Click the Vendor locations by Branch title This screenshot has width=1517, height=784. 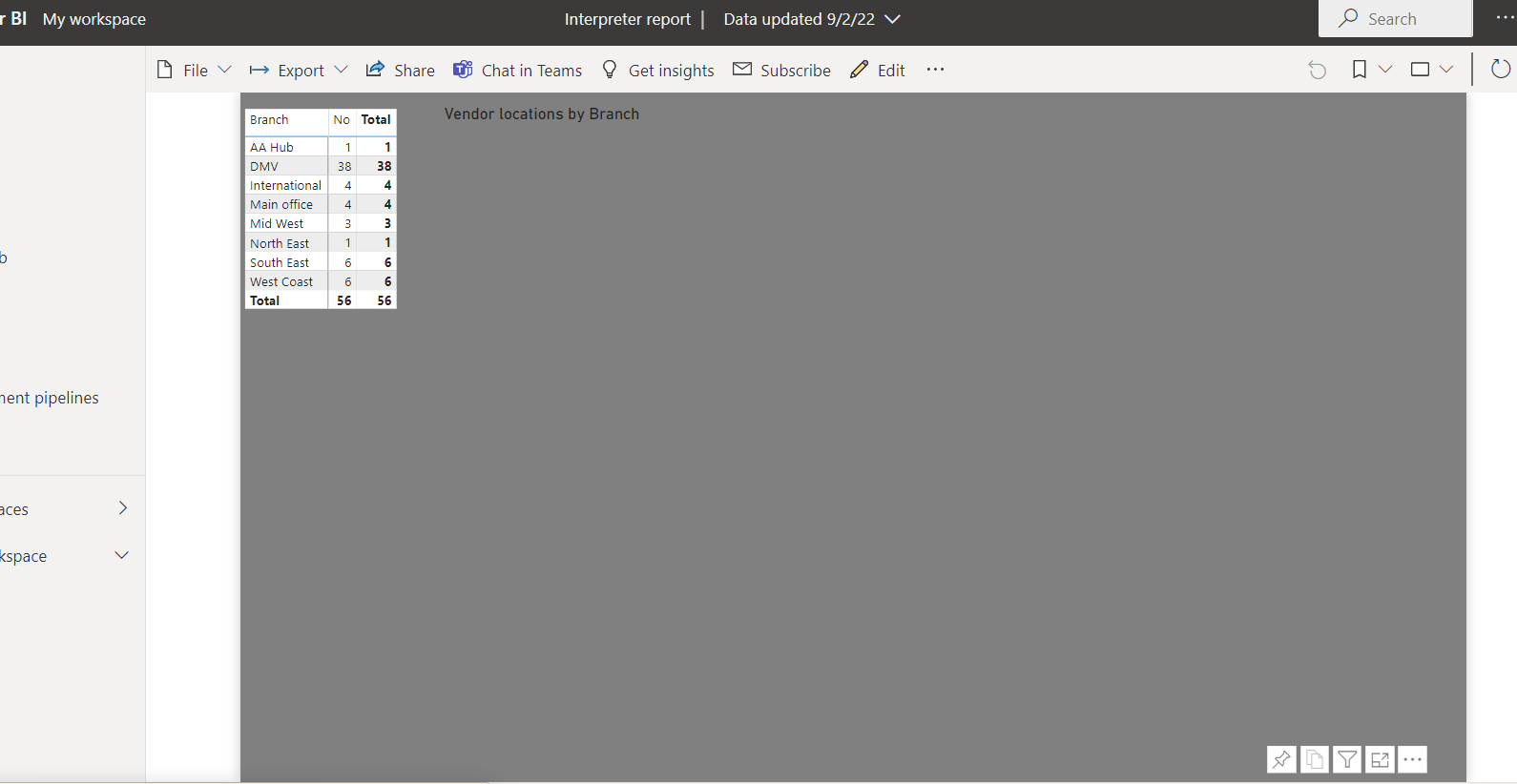point(542,113)
